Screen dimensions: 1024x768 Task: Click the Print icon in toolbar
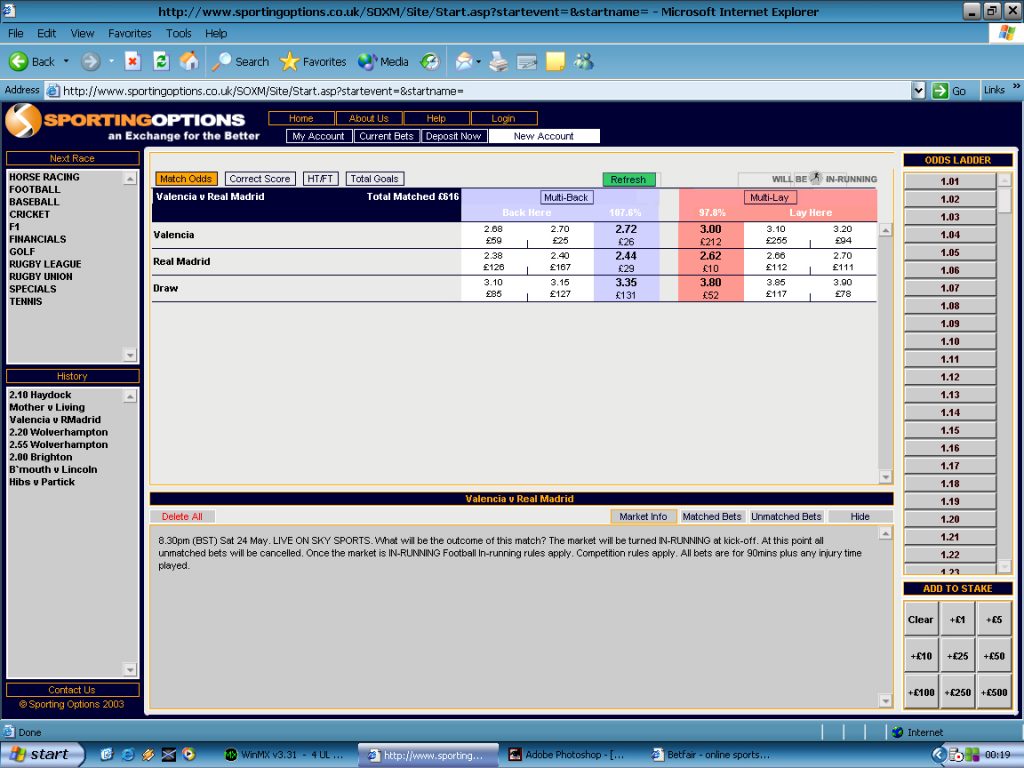(x=499, y=62)
